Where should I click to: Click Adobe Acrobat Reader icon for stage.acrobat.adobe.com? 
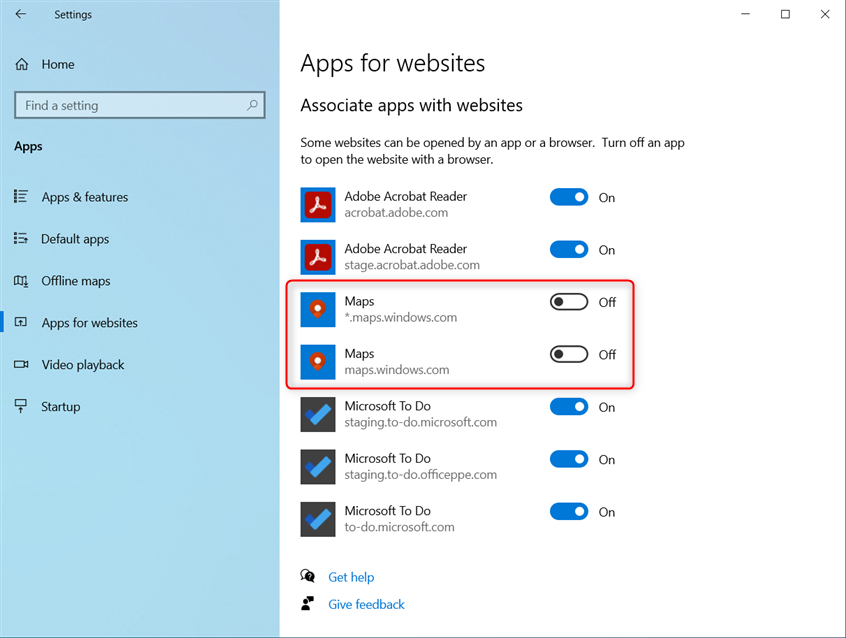tap(318, 257)
